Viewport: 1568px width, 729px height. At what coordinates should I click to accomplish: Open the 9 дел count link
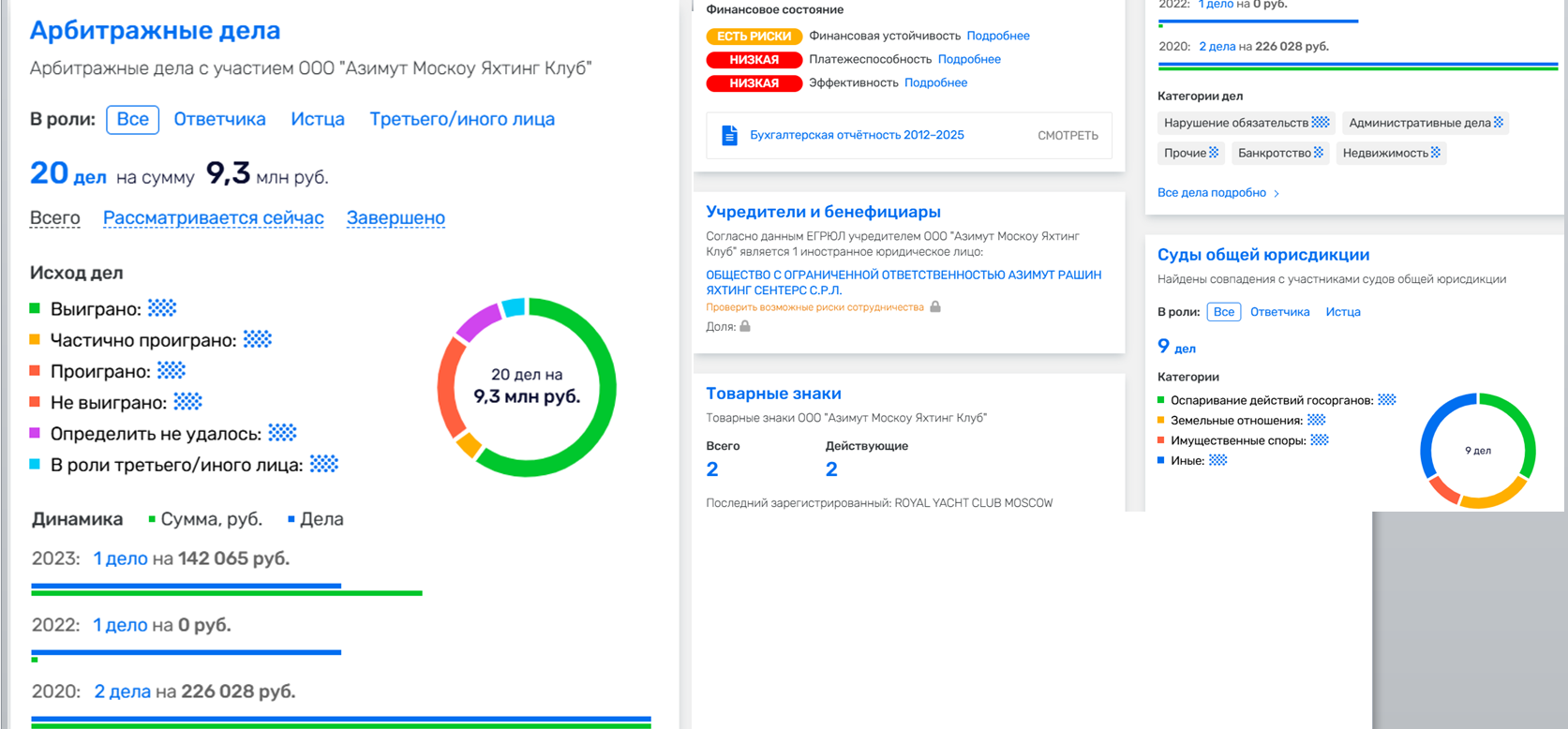coord(1177,347)
